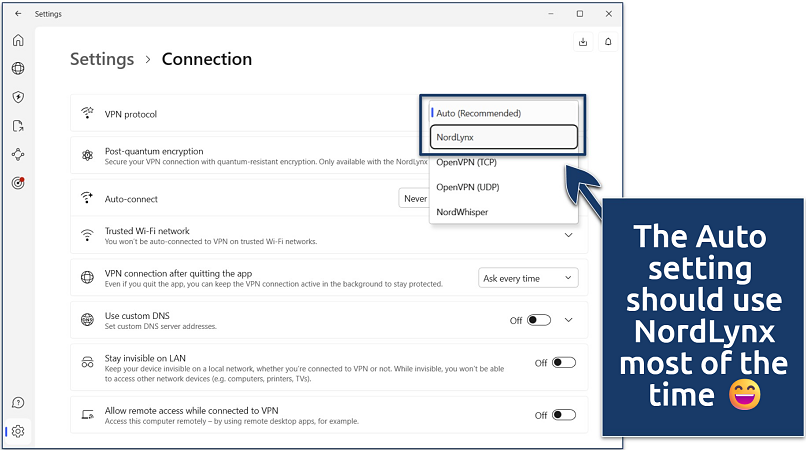Toggle the Use custom DNS switch
806x450 pixels.
click(539, 320)
